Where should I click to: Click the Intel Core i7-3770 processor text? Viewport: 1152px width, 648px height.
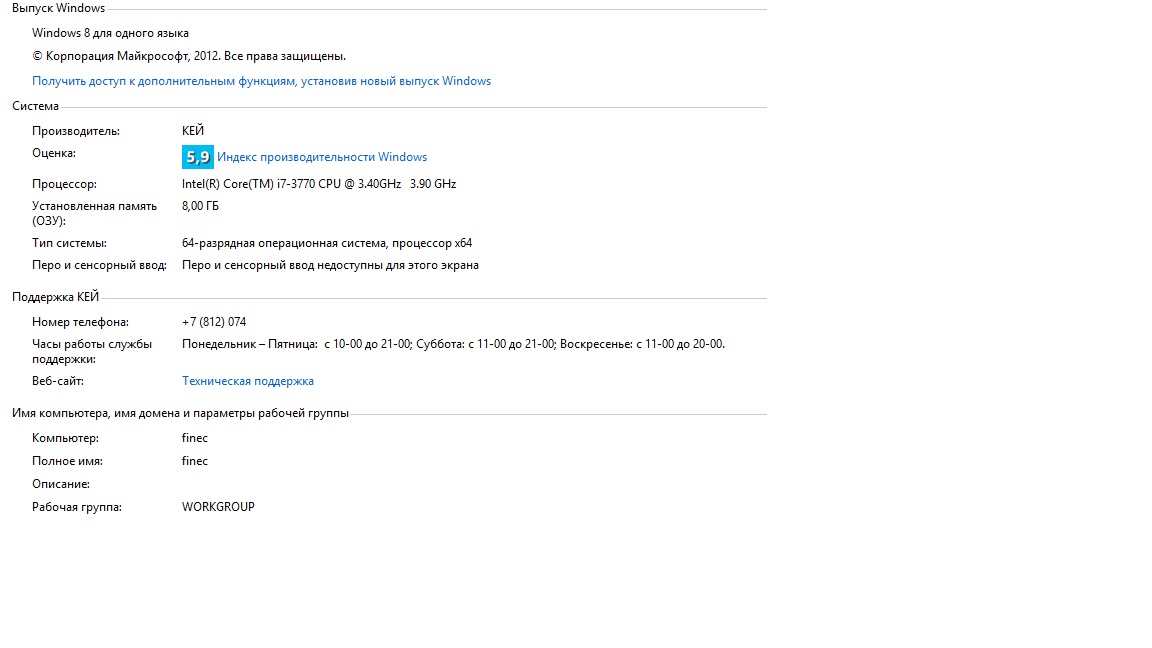tap(318, 184)
